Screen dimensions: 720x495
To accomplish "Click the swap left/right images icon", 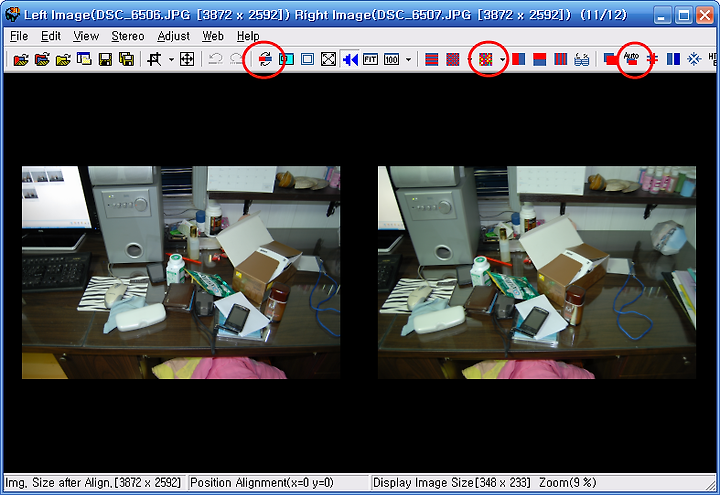I will click(265, 59).
